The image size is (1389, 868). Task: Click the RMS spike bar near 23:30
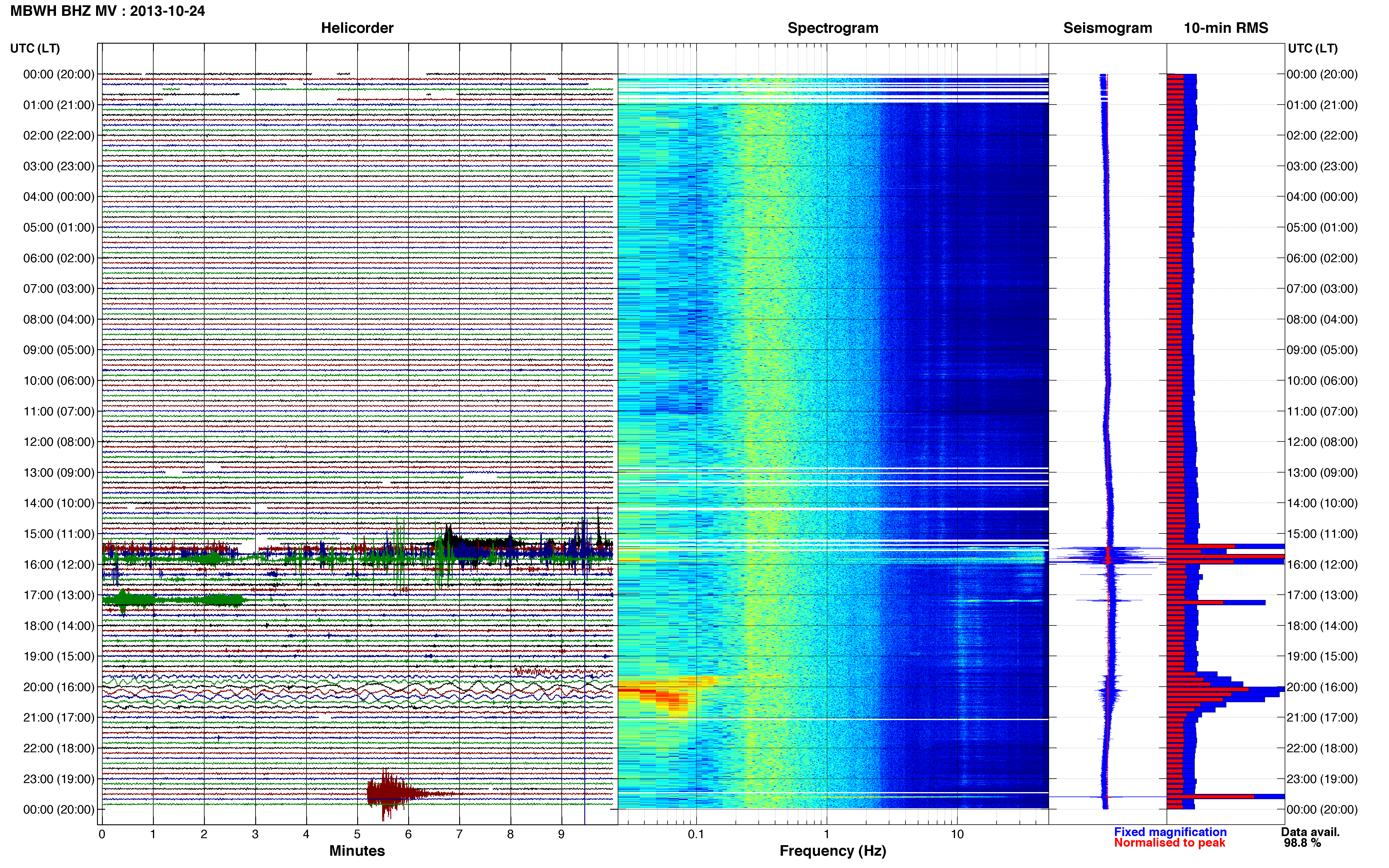point(1225,797)
